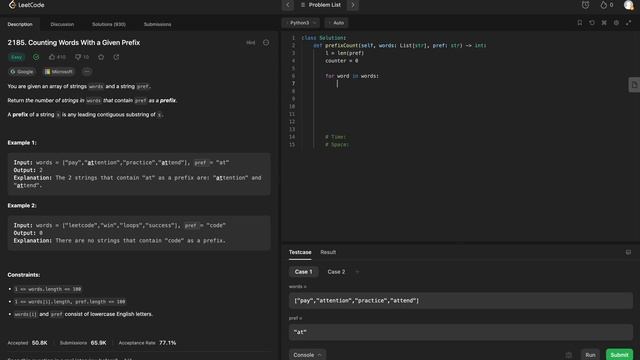Reset code with the revert arrow icon
This screenshot has height=360, width=640.
click(x=592, y=23)
